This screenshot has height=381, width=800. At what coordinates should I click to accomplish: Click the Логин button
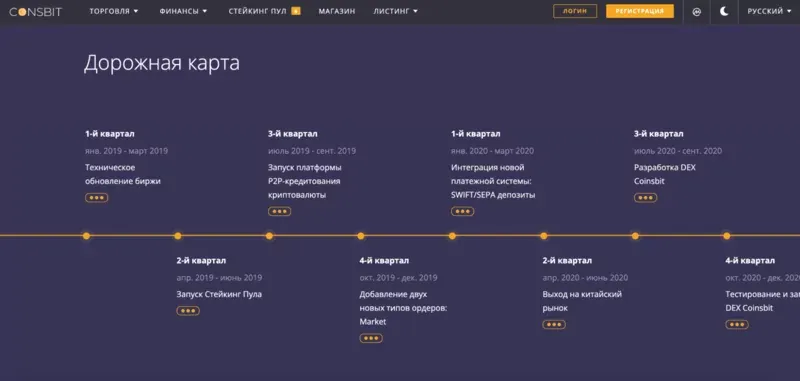(575, 11)
